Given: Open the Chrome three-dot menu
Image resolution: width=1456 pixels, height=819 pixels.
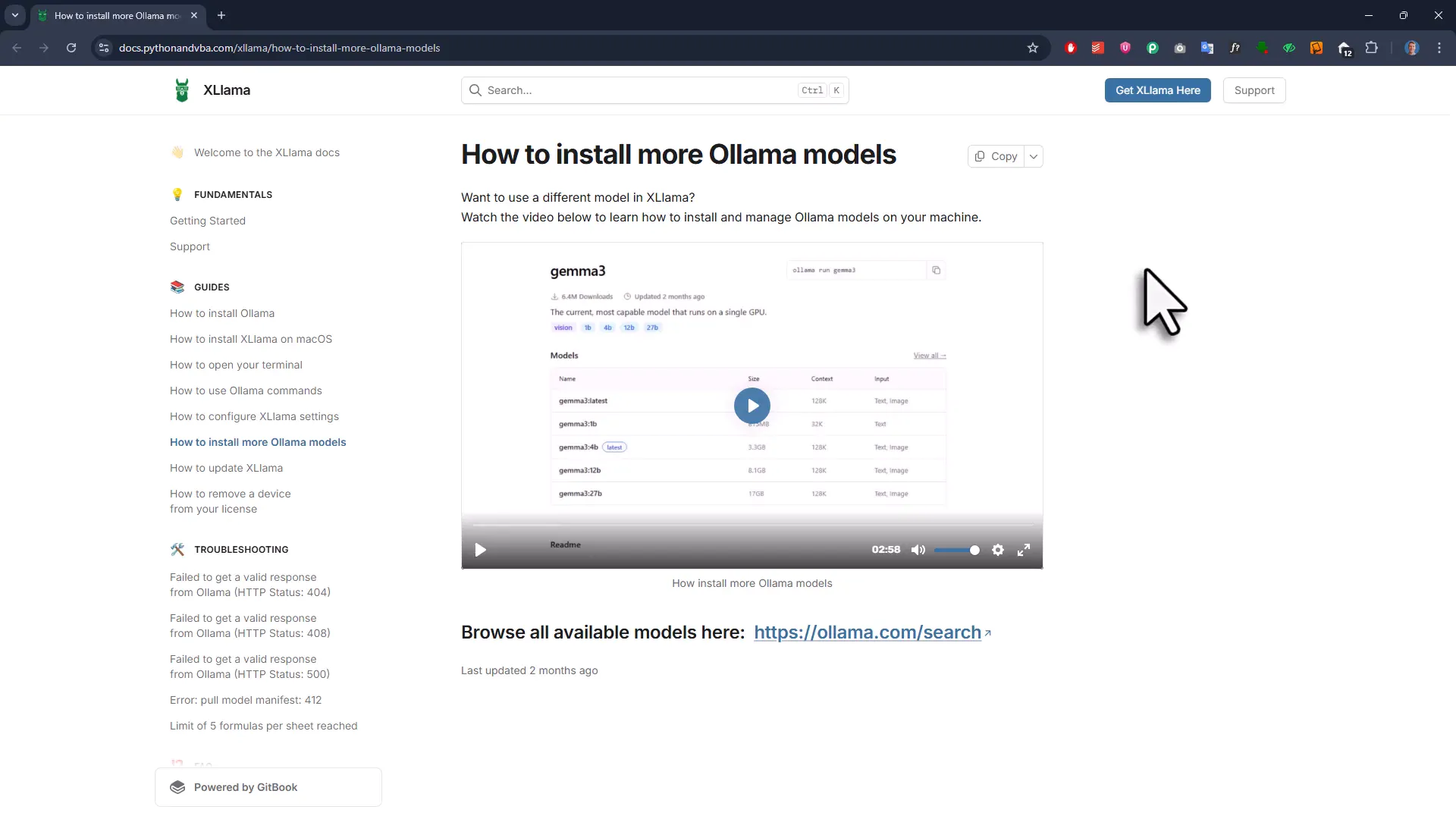Looking at the screenshot, I should coord(1439,47).
